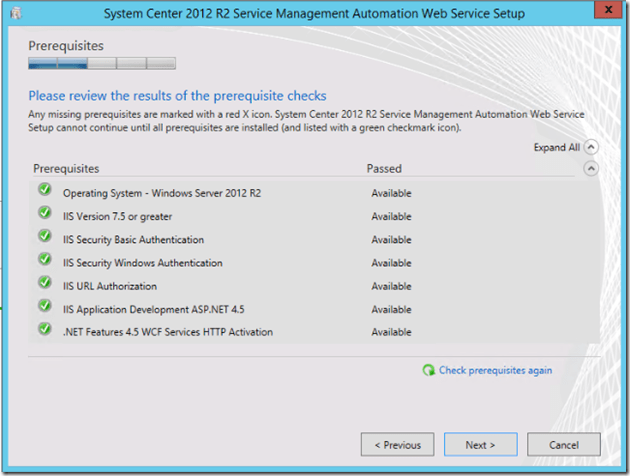The image size is (630, 476).
Task: Click the Expand All text label
Action: [x=557, y=147]
